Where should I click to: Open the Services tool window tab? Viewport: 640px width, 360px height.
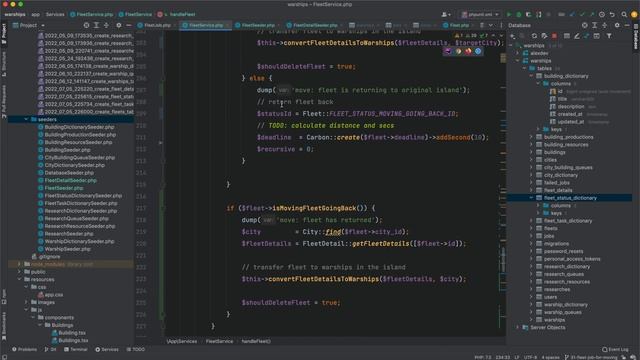[x=107, y=349]
